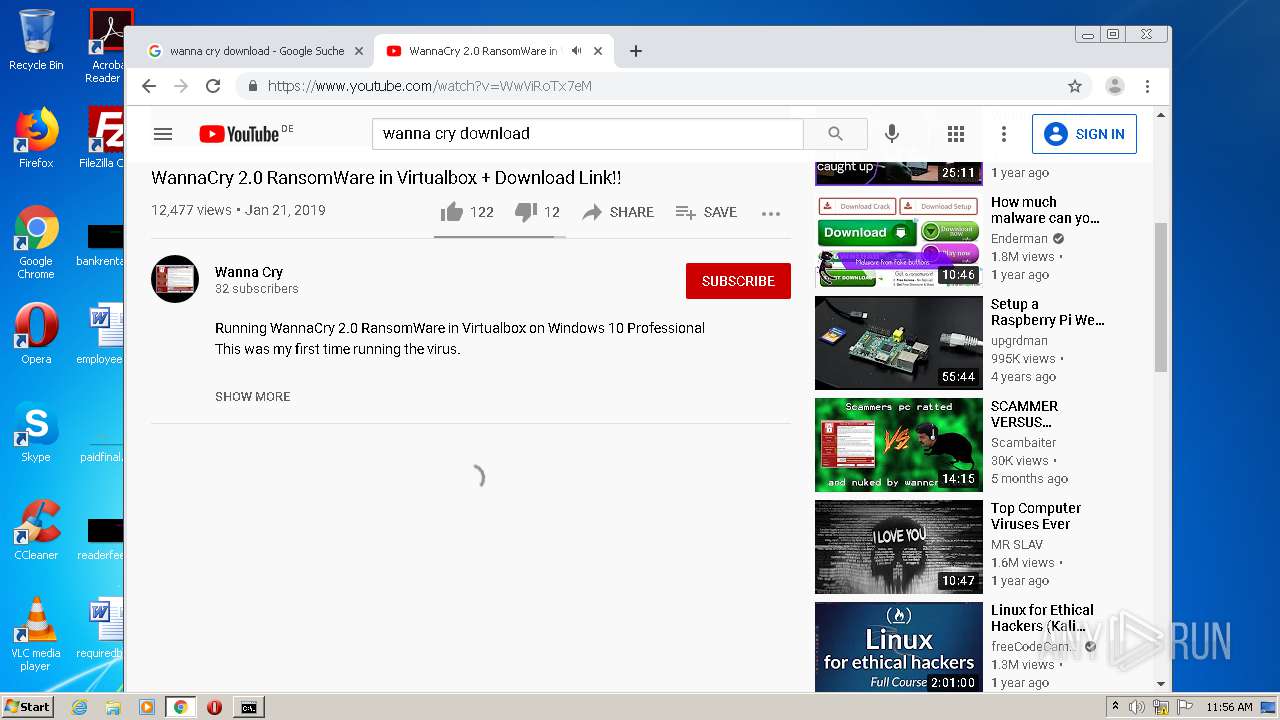The height and width of the screenshot is (720, 1280).
Task: Launch Skype from desktop
Action: tap(36, 432)
